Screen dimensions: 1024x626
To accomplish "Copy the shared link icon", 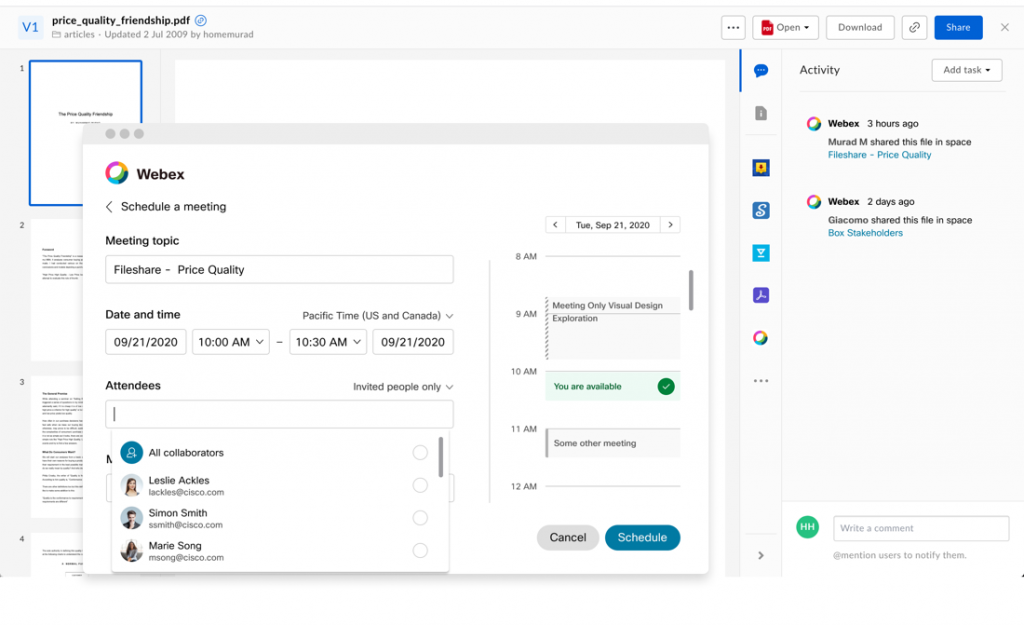I will click(914, 27).
